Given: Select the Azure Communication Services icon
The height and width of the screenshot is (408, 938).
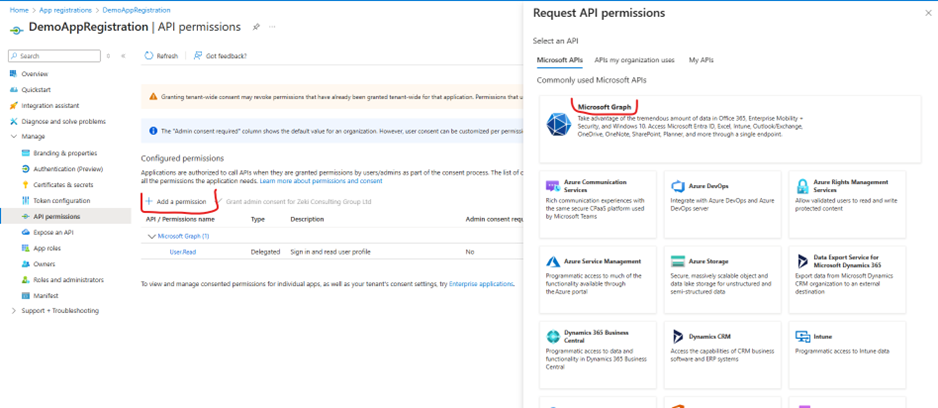Looking at the screenshot, I should (553, 187).
